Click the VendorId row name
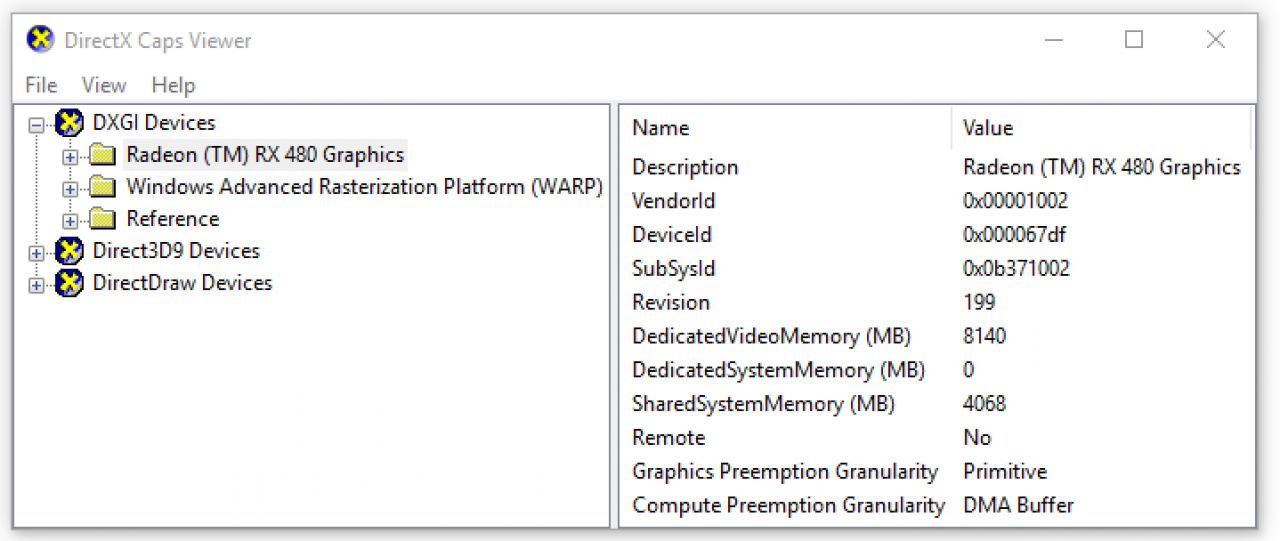The width and height of the screenshot is (1280, 541). [x=673, y=201]
